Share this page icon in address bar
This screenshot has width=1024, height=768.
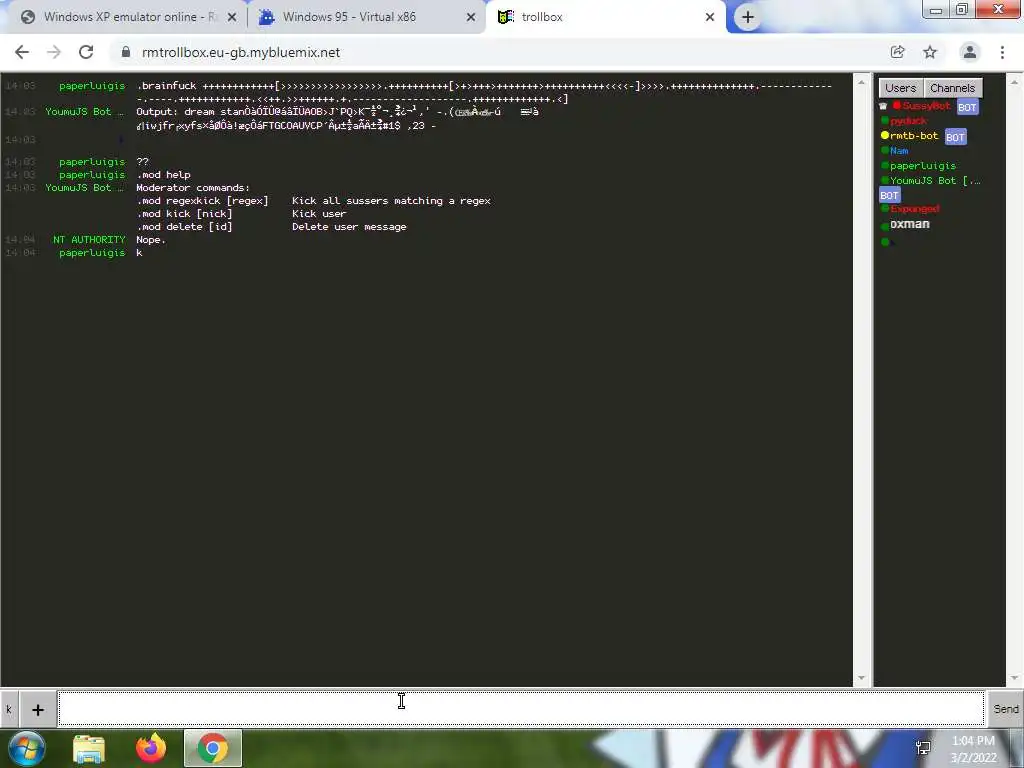(x=897, y=52)
